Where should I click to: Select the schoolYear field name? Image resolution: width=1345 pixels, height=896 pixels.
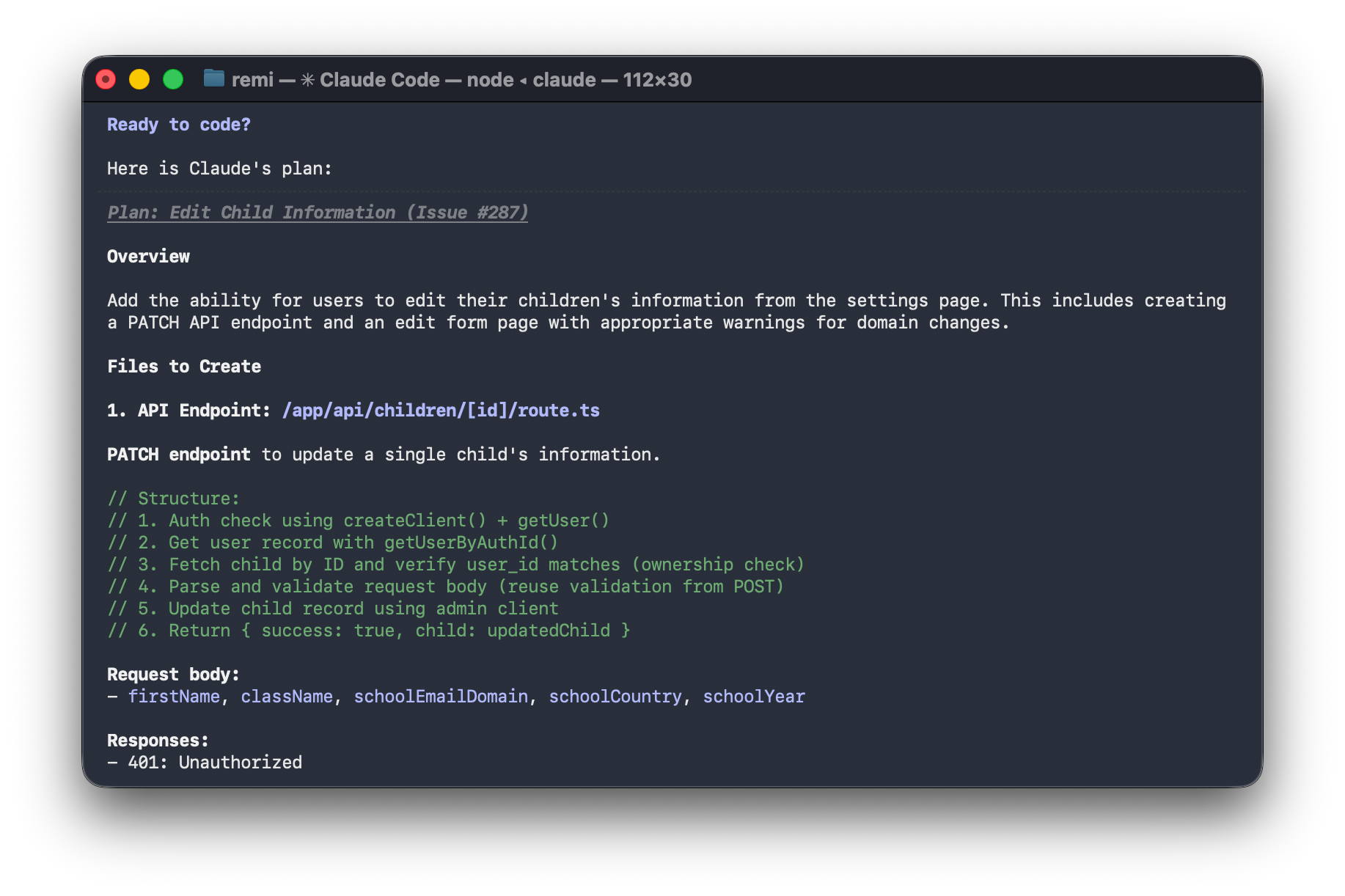(754, 697)
